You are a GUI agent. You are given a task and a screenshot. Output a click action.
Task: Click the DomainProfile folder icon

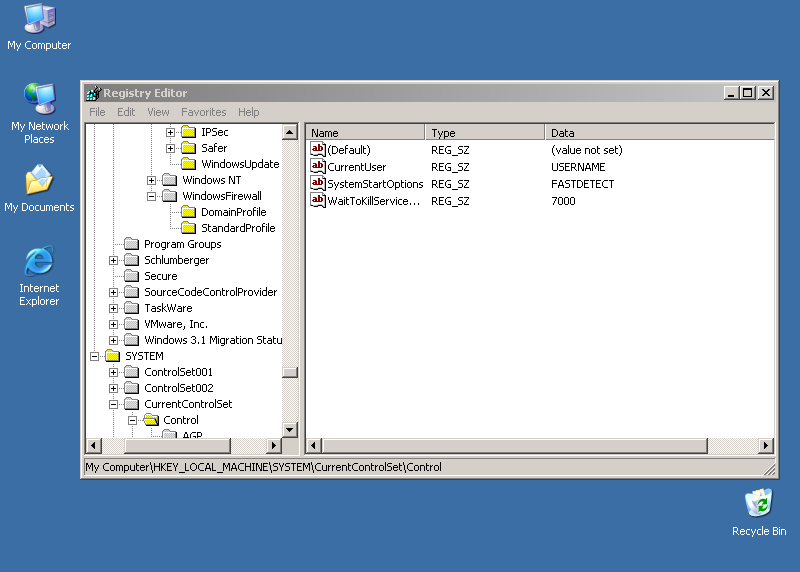pyautogui.click(x=189, y=212)
